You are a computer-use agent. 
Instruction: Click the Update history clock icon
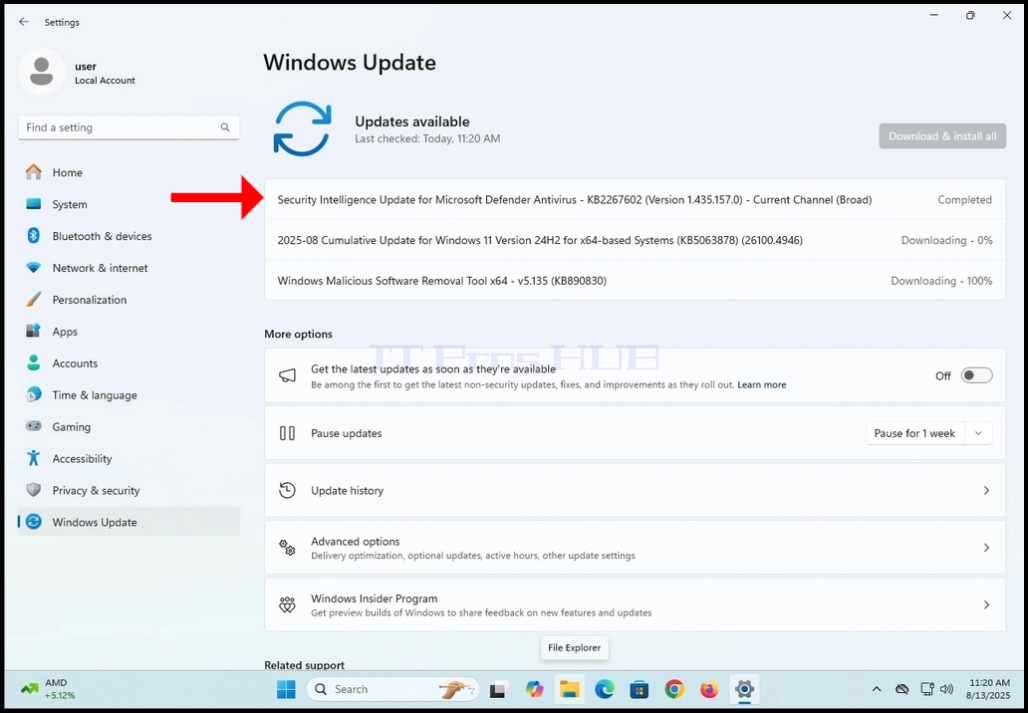[287, 490]
